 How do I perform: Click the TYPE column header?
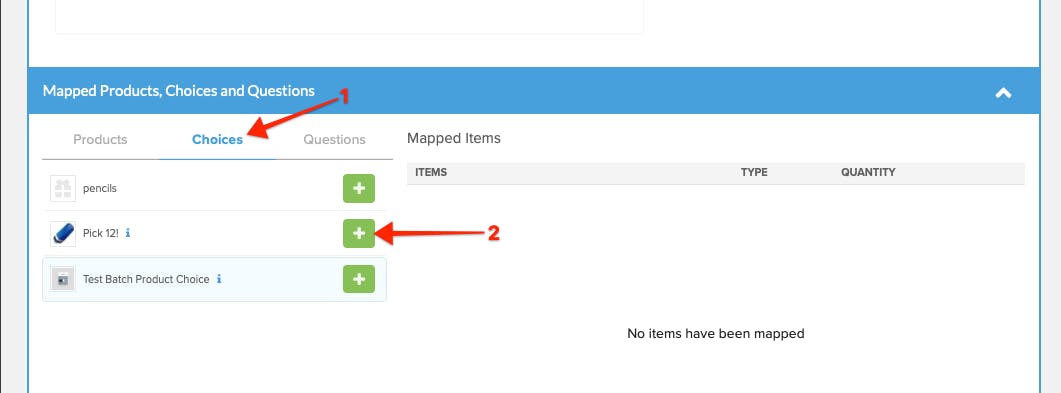point(754,172)
